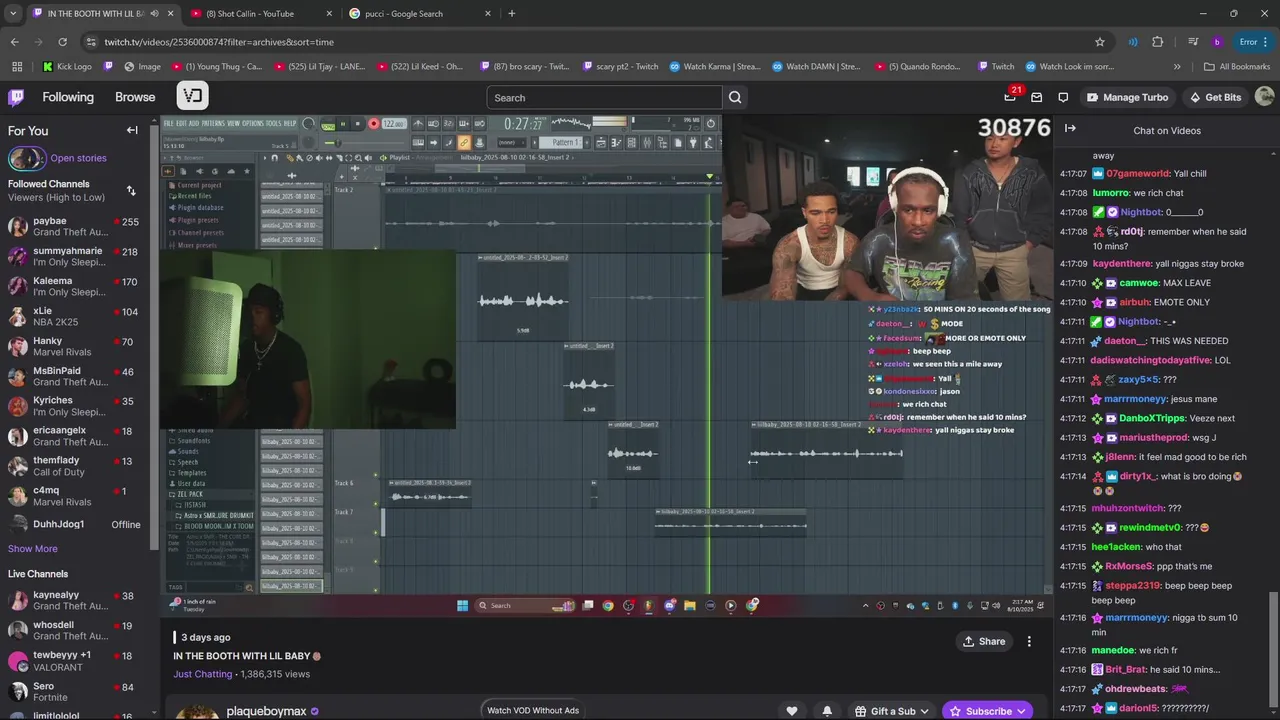This screenshot has height=720, width=1280.
Task: Collapse the For You sidebar
Action: point(132,130)
